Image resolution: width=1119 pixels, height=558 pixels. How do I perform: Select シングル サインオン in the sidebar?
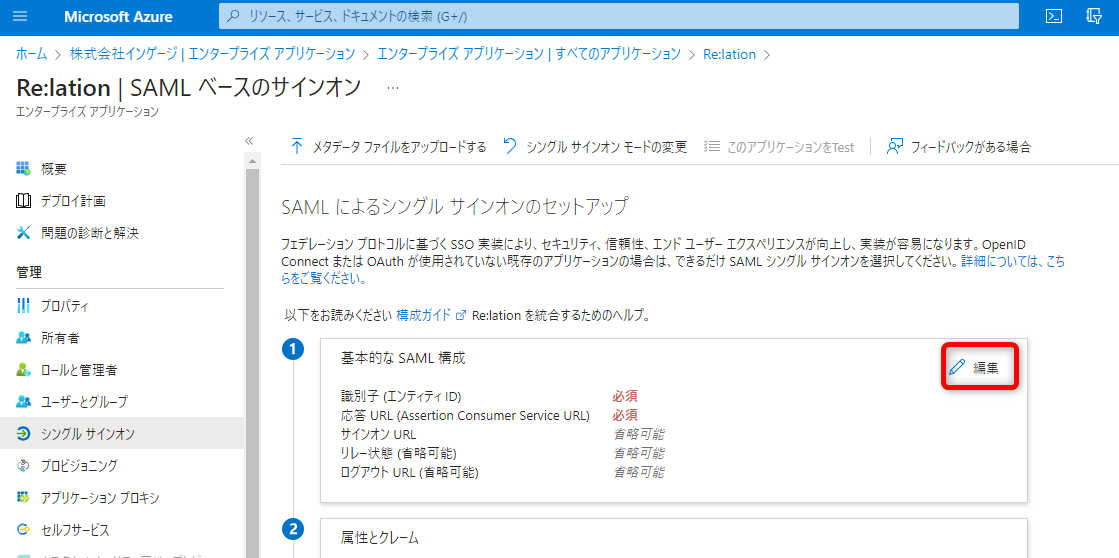pyautogui.click(x=122, y=434)
